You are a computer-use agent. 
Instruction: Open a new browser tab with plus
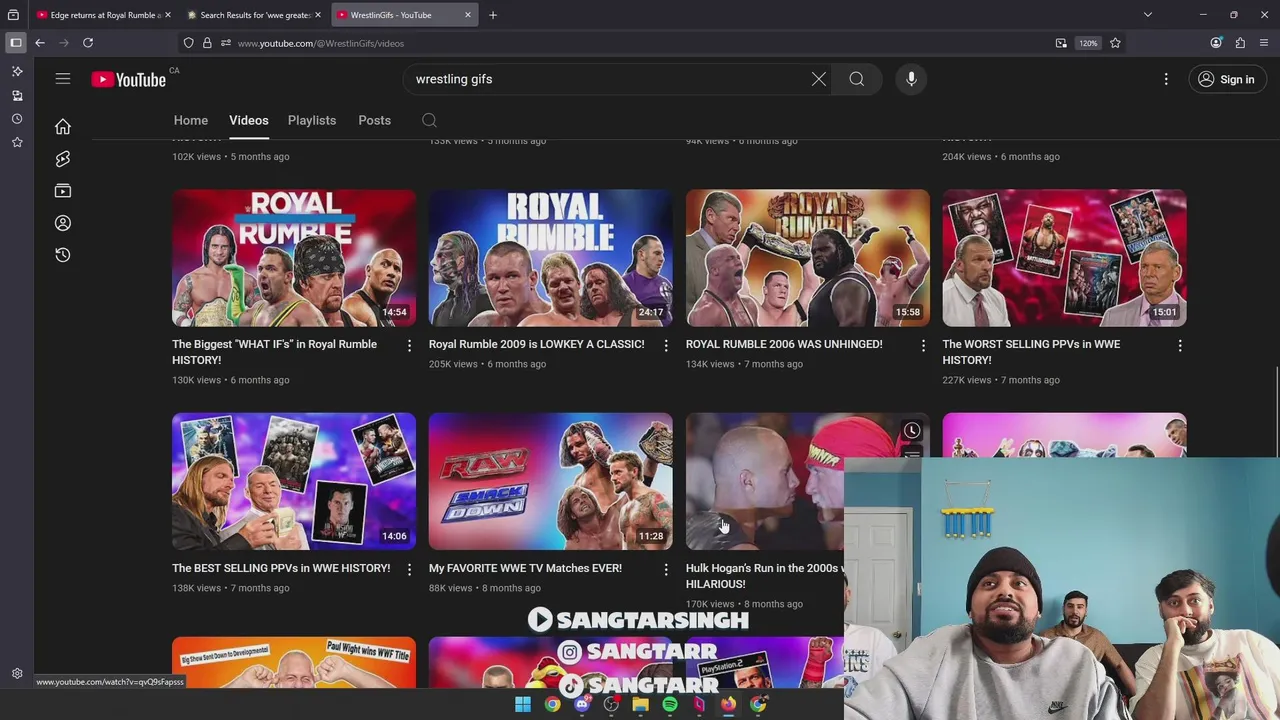pos(493,15)
